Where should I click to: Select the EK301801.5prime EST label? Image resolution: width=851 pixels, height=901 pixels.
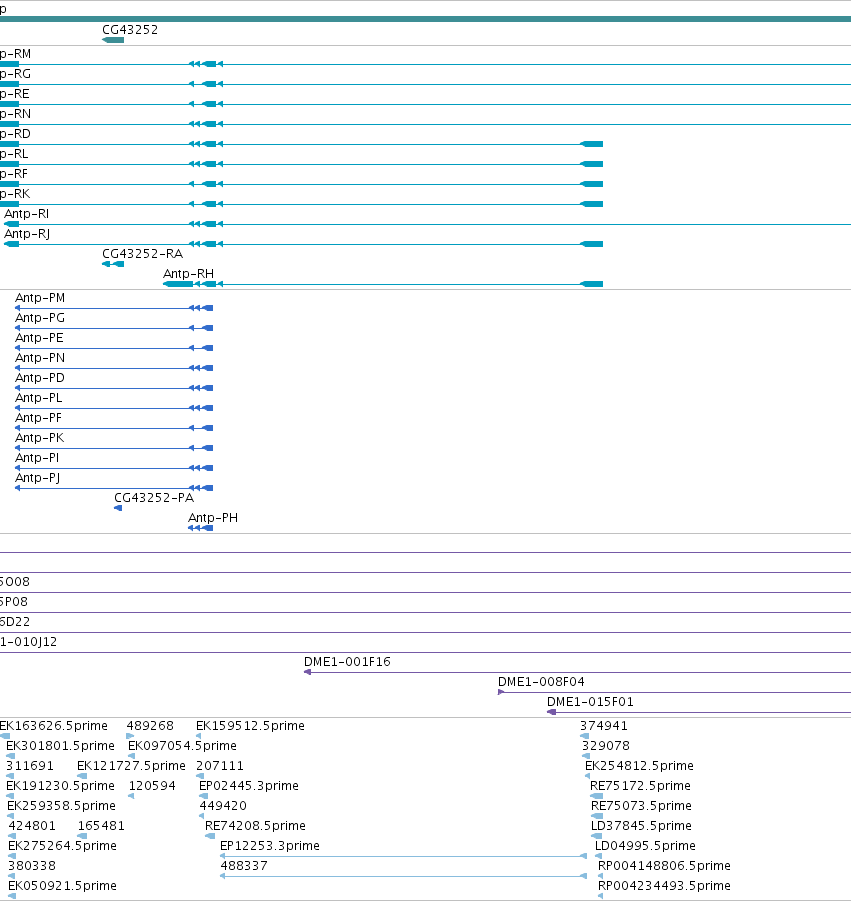point(60,746)
